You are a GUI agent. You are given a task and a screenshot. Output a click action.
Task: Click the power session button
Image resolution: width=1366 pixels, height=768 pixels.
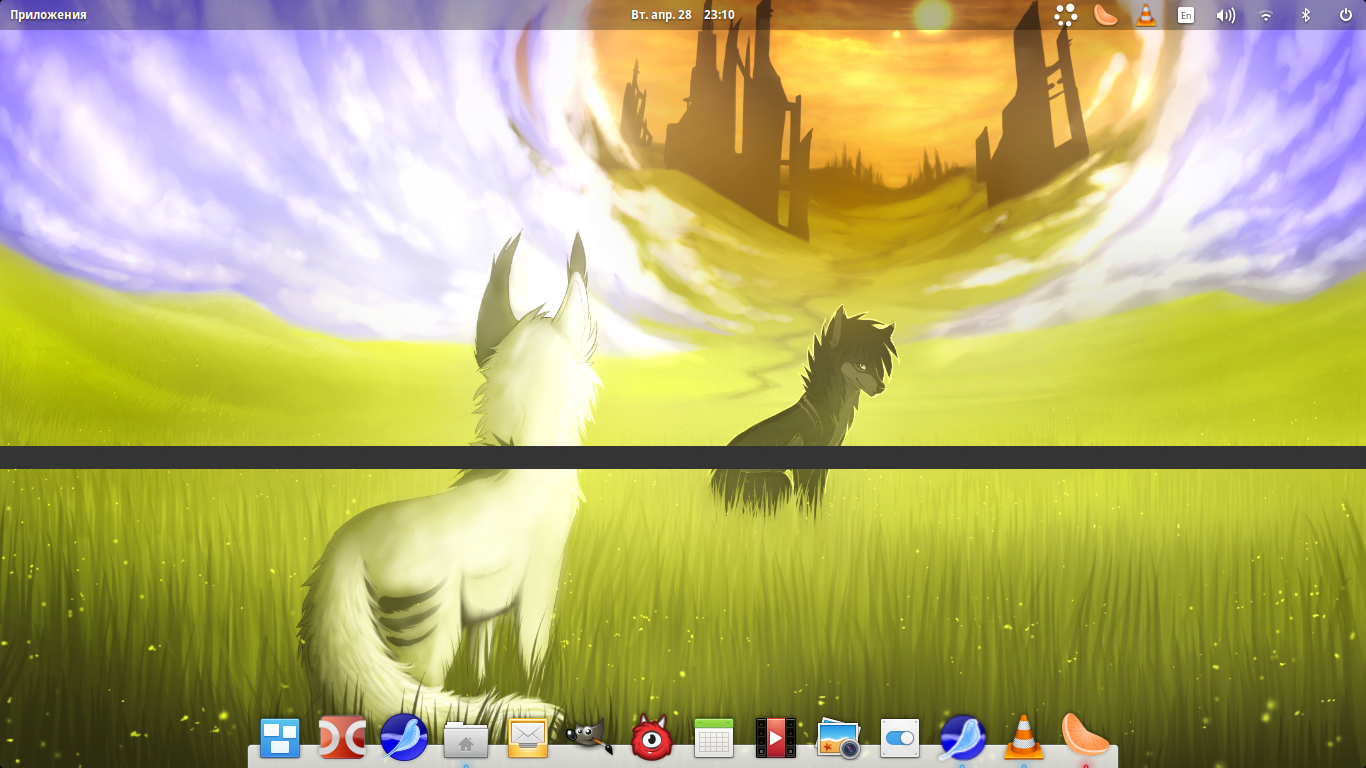point(1346,15)
